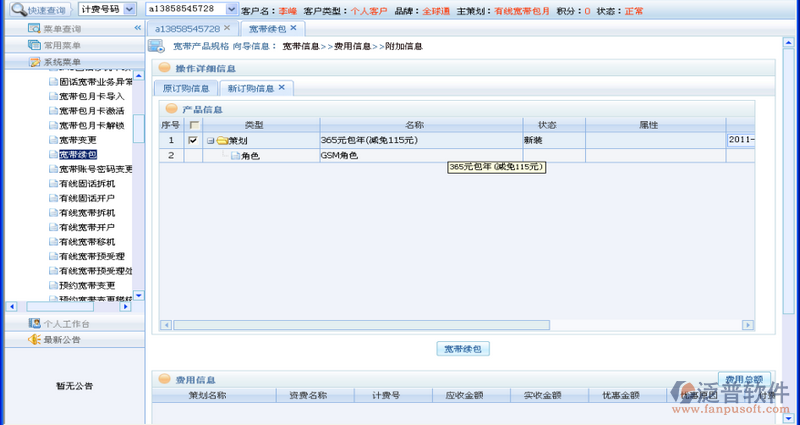Uncheck the row 1 策划 checkbox
This screenshot has width=800, height=425.
pos(193,141)
